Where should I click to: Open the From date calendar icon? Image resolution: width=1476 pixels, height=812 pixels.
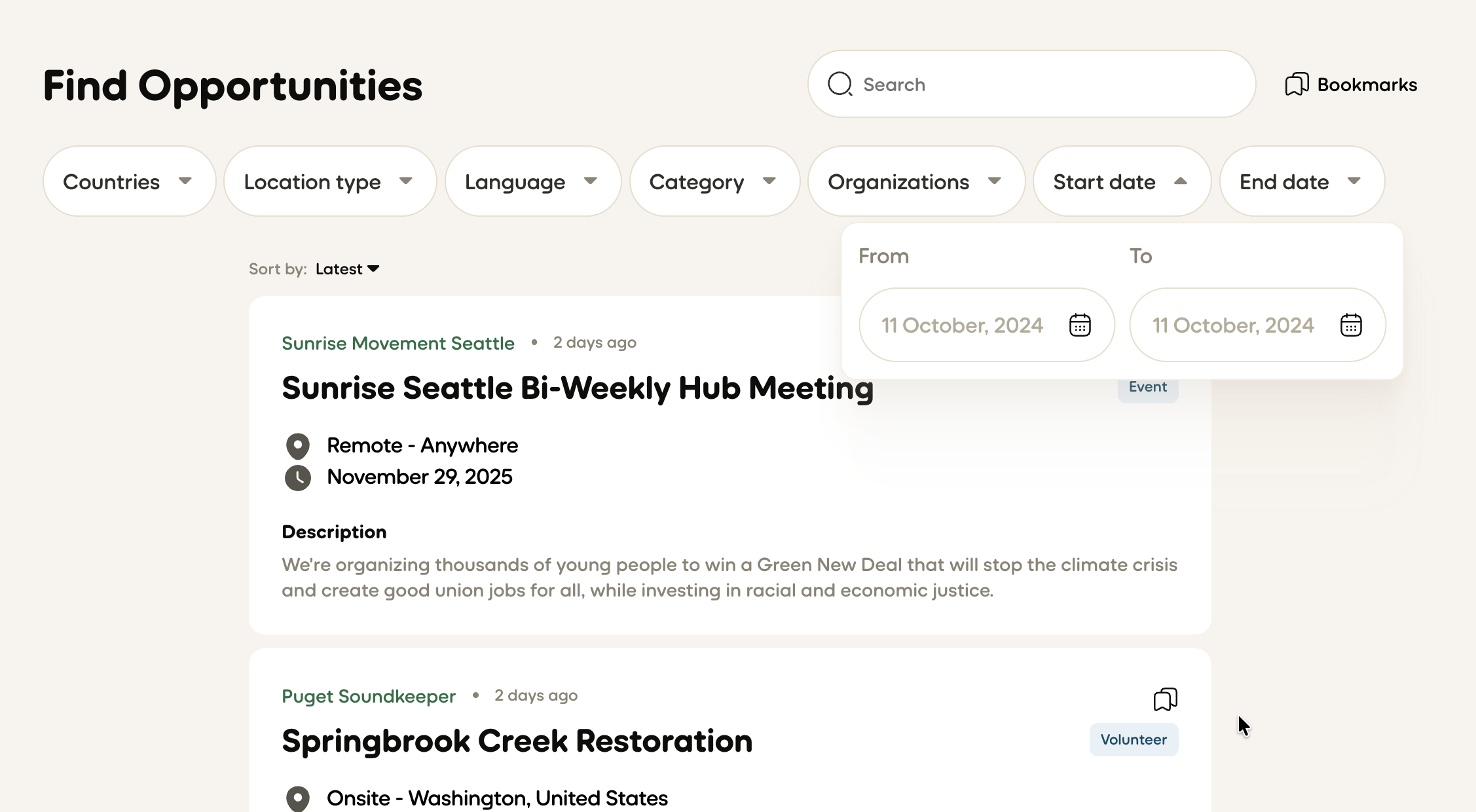tap(1080, 325)
